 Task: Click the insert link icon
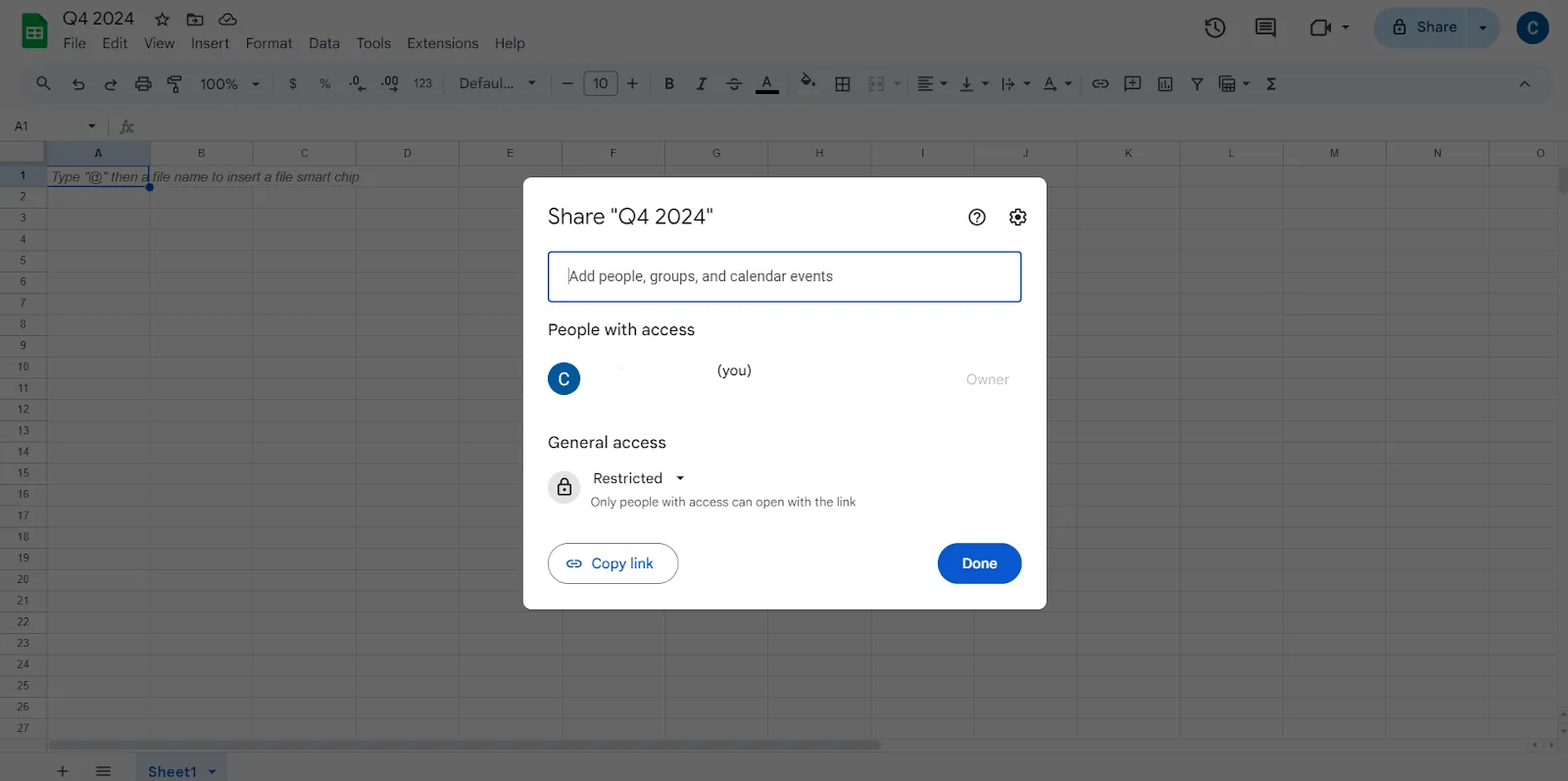coord(1101,84)
